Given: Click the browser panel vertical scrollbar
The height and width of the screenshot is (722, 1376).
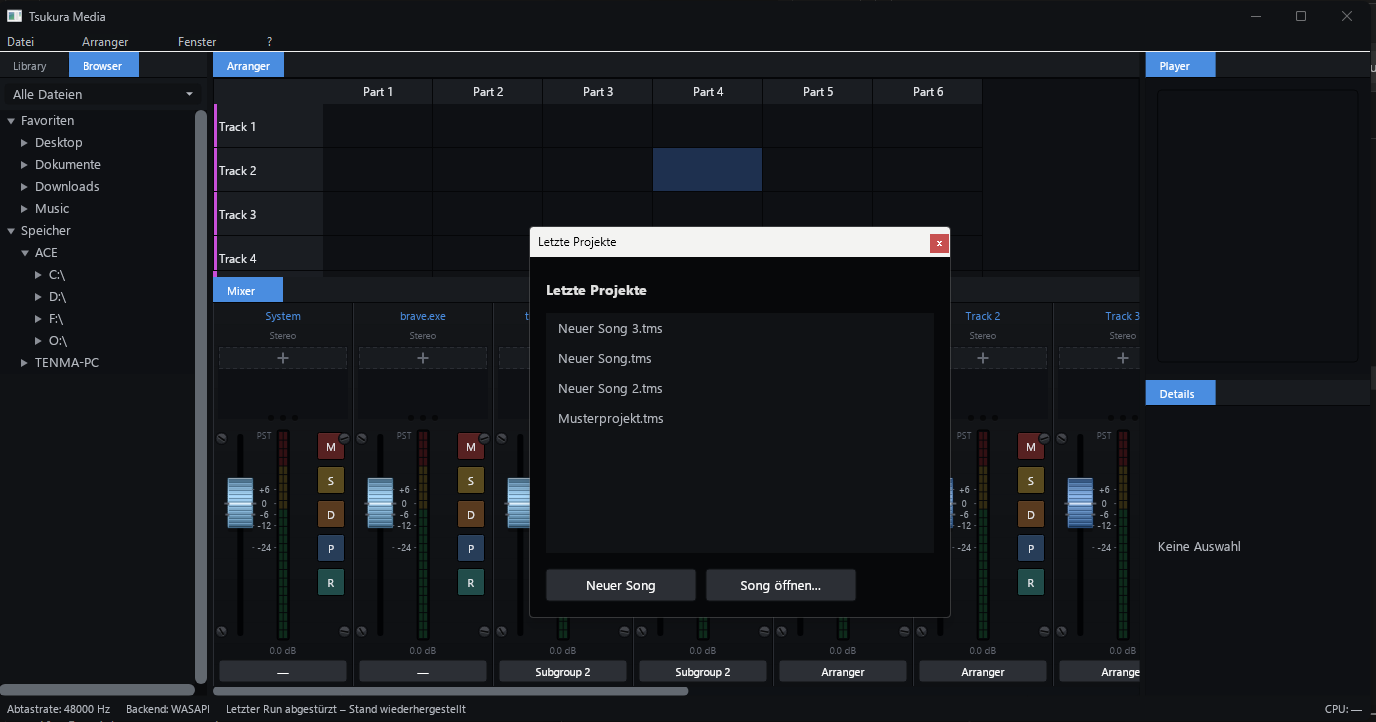Looking at the screenshot, I should point(201,395).
